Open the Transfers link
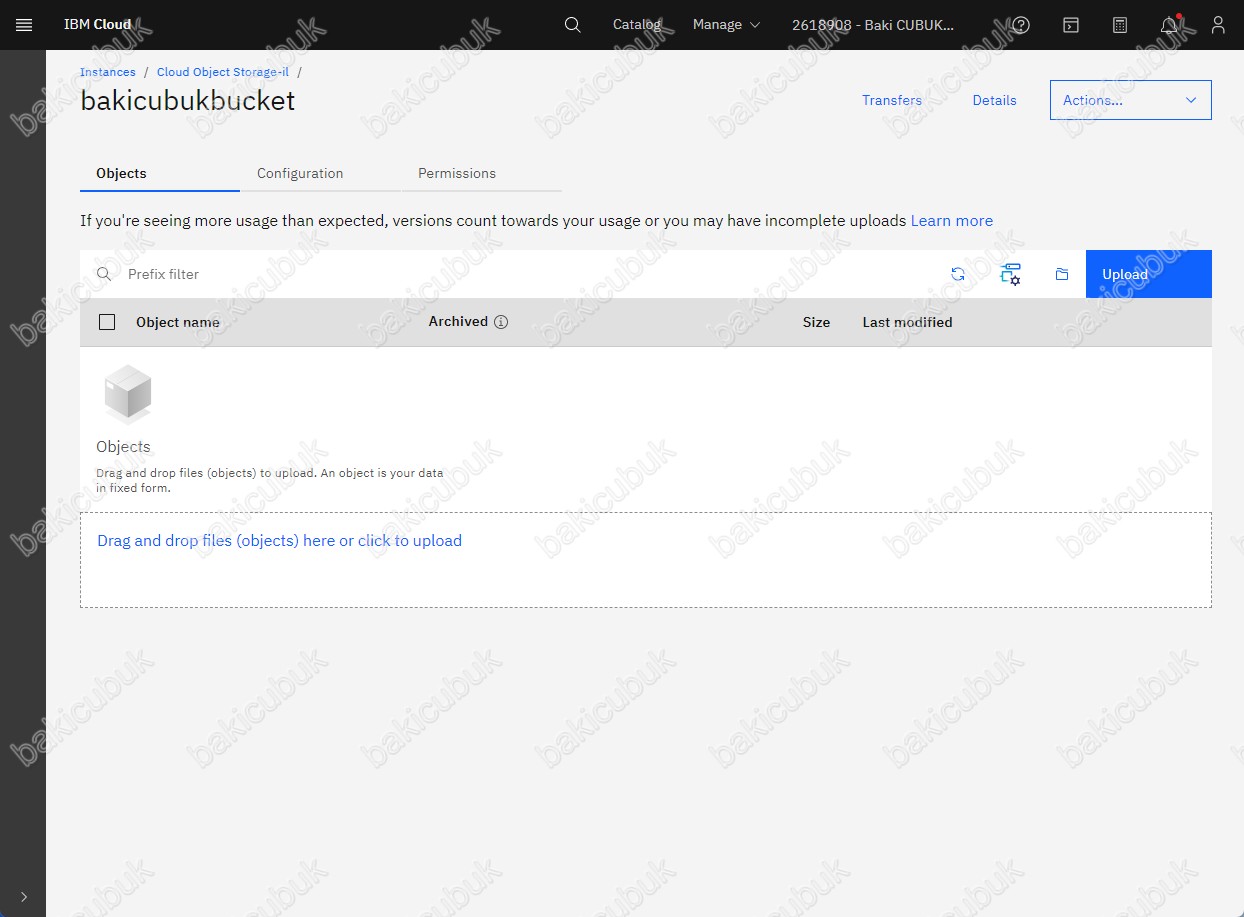Screen dimensions: 1244x917 pyautogui.click(x=892, y=100)
